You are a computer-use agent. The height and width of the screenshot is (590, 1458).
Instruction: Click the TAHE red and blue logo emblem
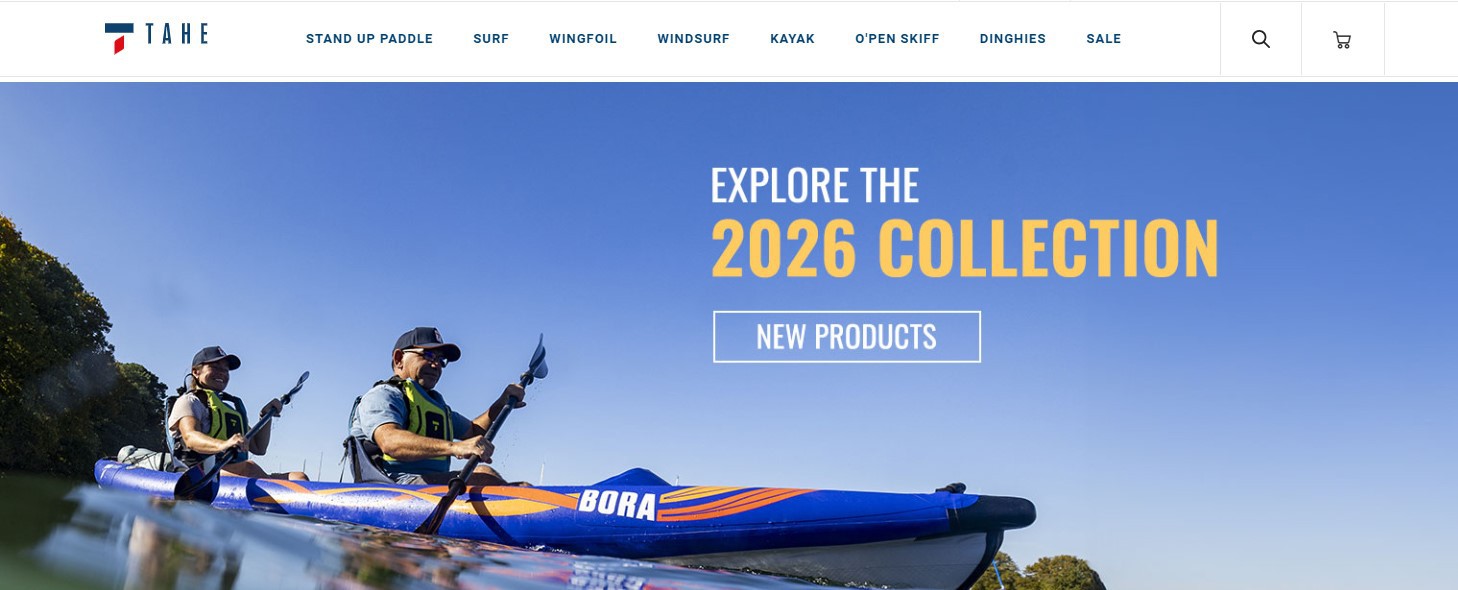[119, 37]
